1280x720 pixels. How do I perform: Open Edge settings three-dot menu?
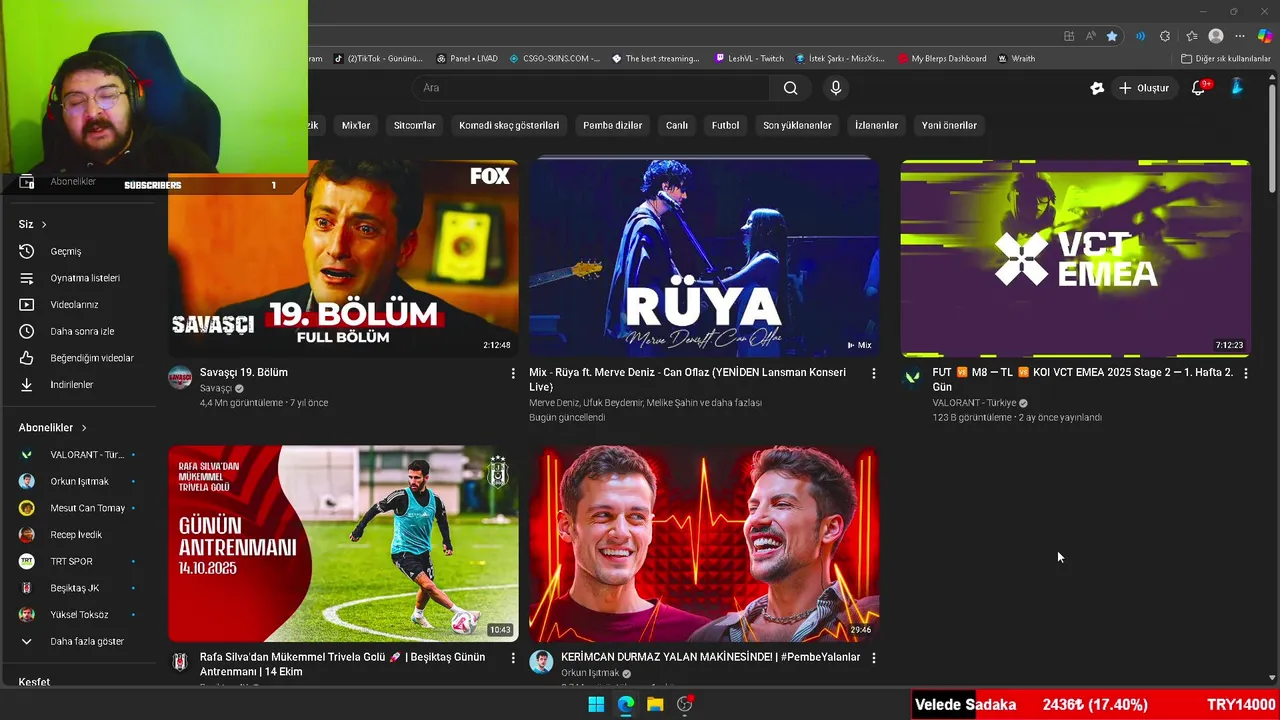[1240, 36]
